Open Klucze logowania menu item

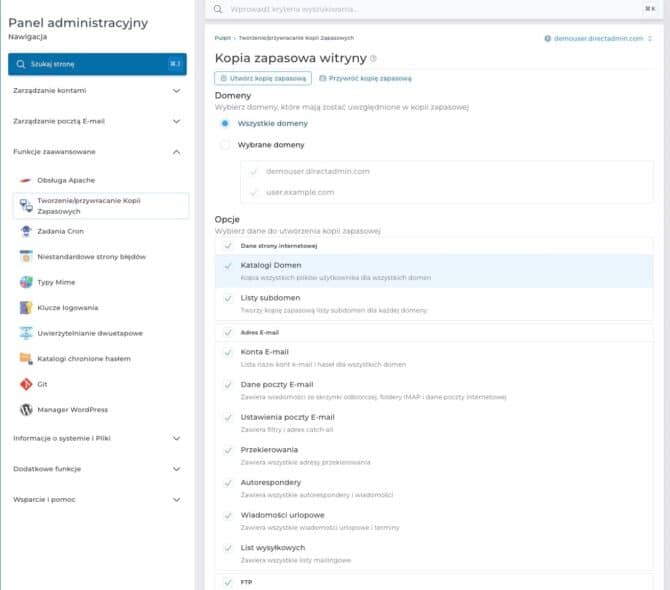pos(68,308)
